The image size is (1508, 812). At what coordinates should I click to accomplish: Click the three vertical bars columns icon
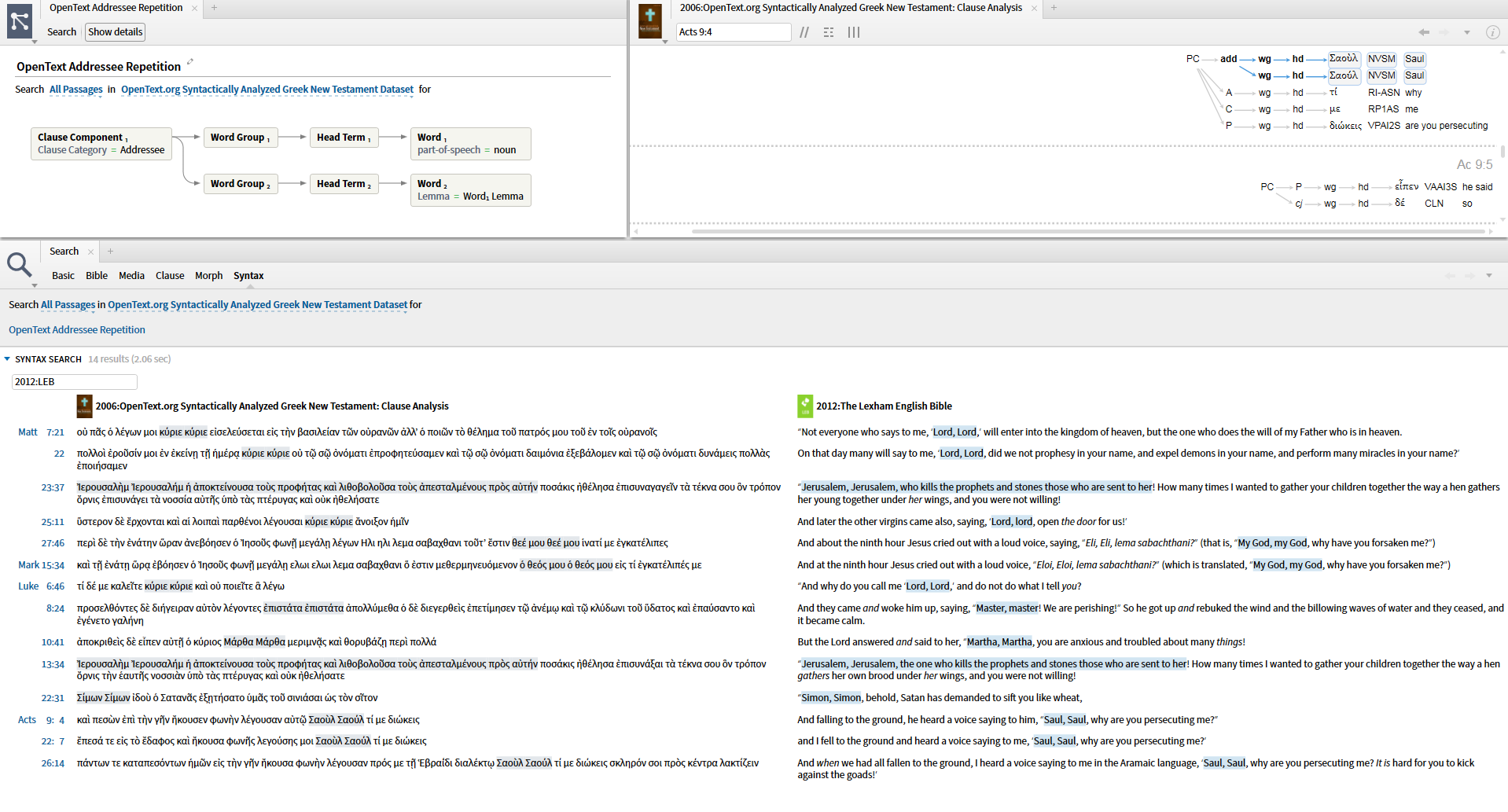[x=854, y=32]
